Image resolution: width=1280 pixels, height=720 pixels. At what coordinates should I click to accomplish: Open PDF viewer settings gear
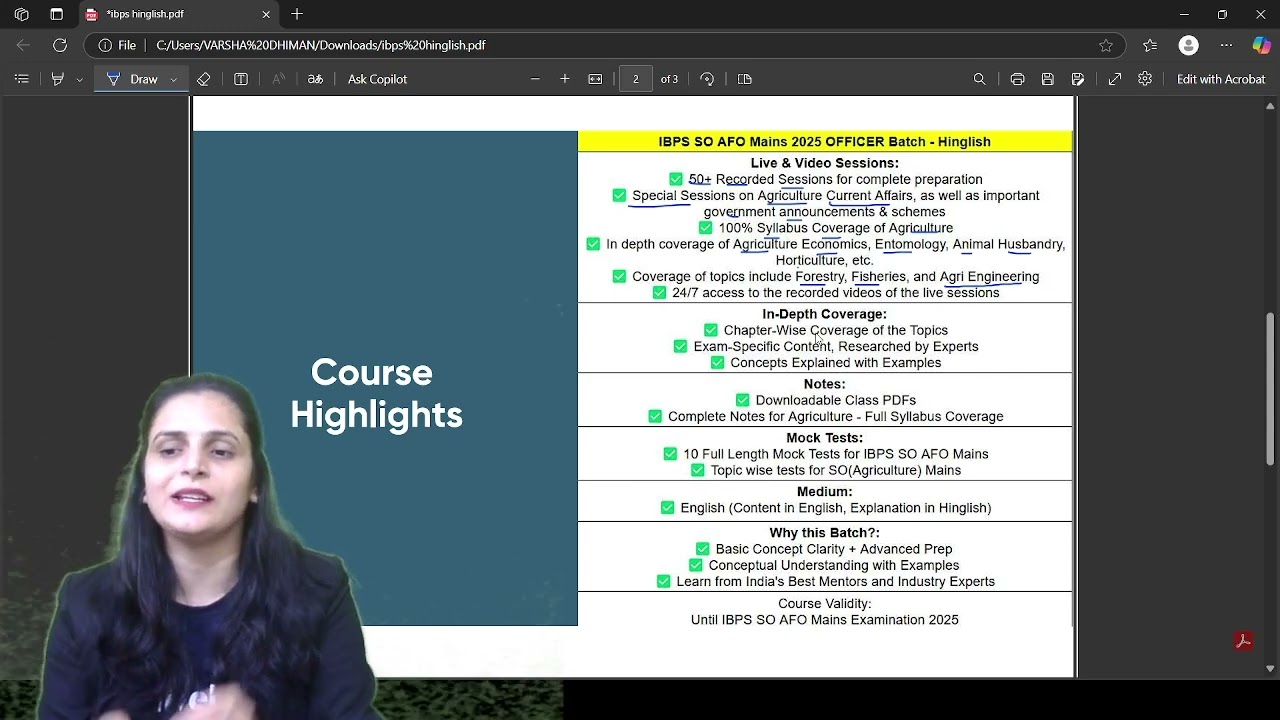click(x=1145, y=79)
